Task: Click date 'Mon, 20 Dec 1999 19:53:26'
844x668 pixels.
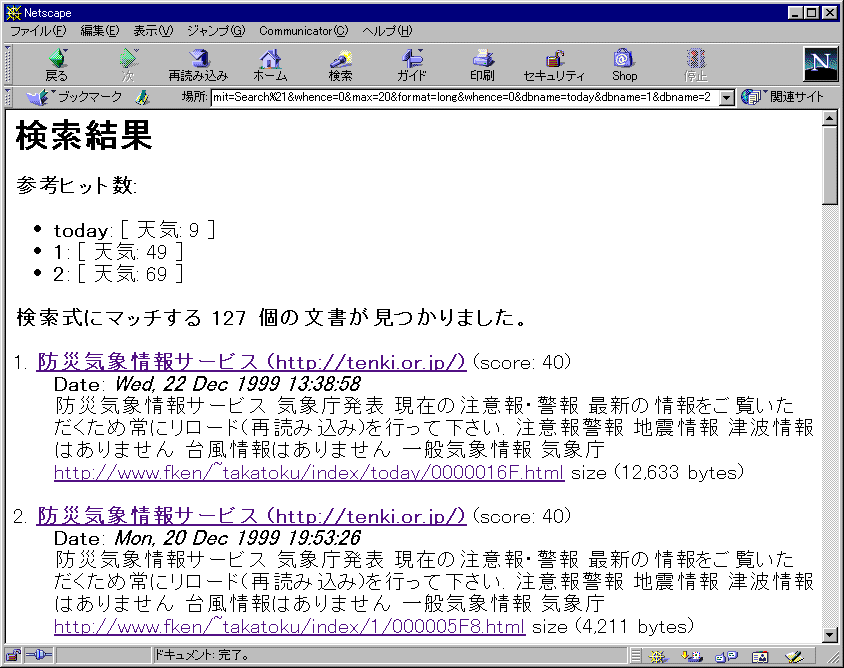Action: coord(237,538)
